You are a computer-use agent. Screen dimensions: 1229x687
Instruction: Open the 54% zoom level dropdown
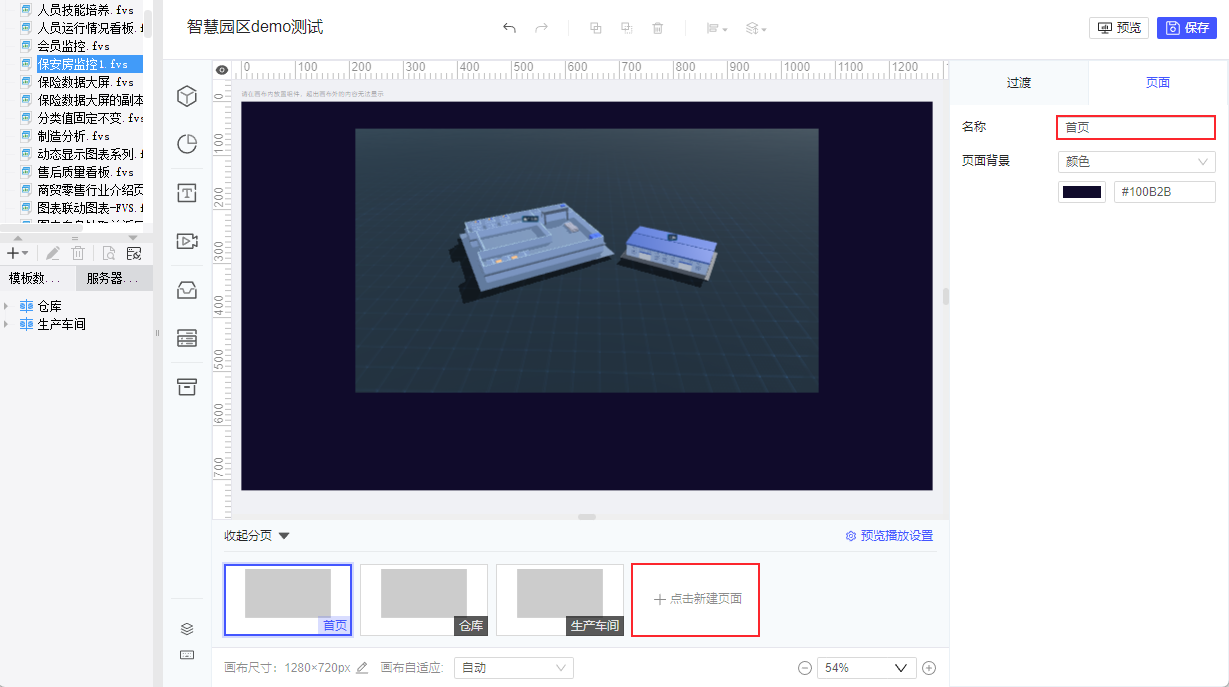867,668
